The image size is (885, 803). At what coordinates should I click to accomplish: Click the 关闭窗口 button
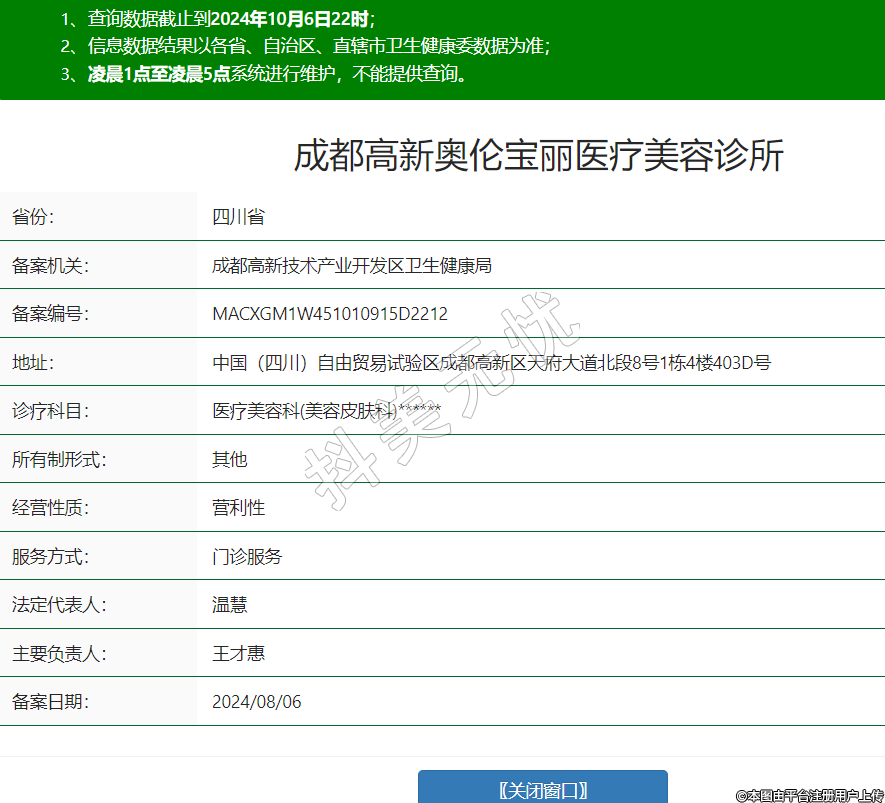[542, 789]
